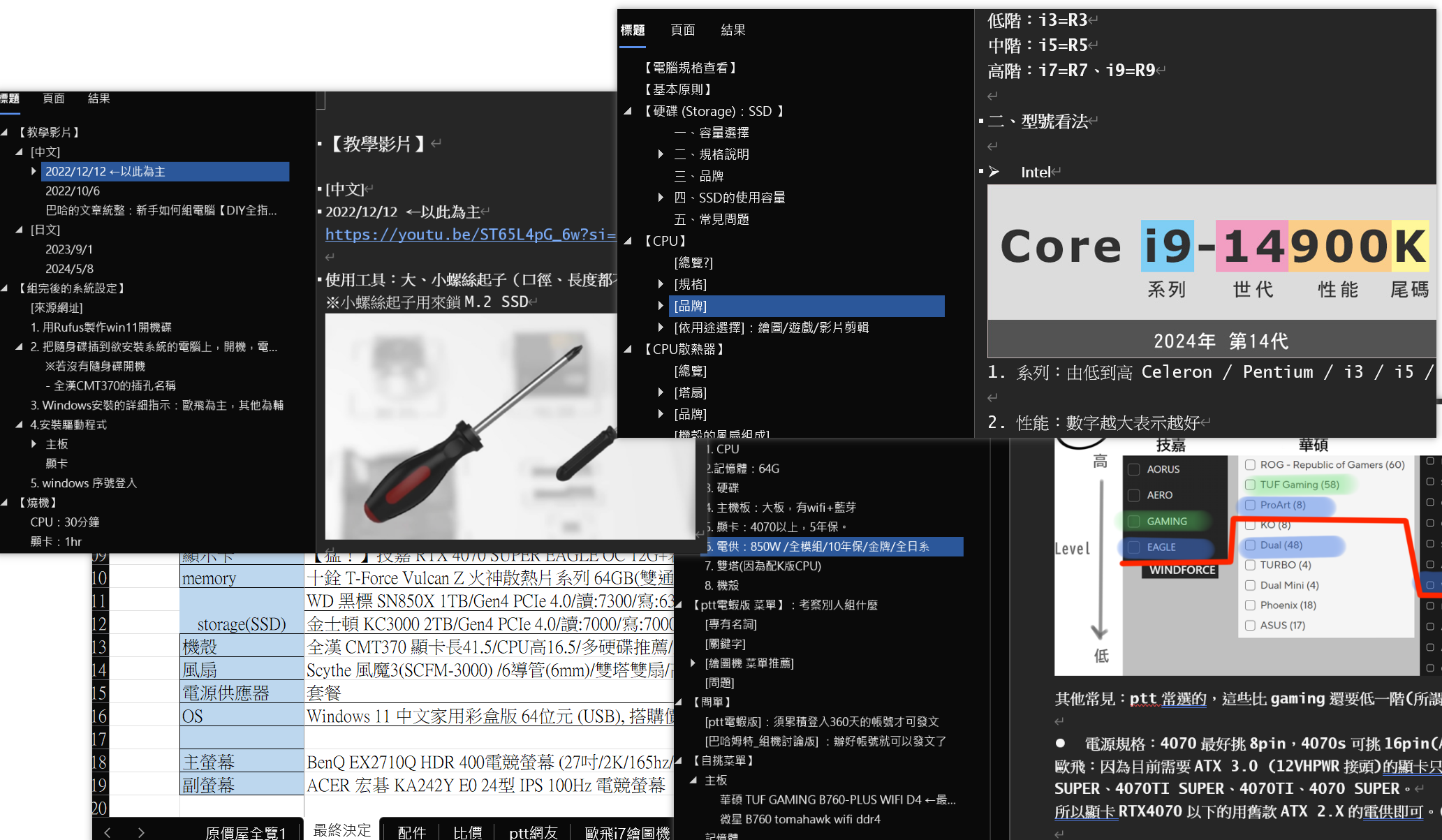
Task: Check the GAMING series checkbox
Action: click(1134, 521)
